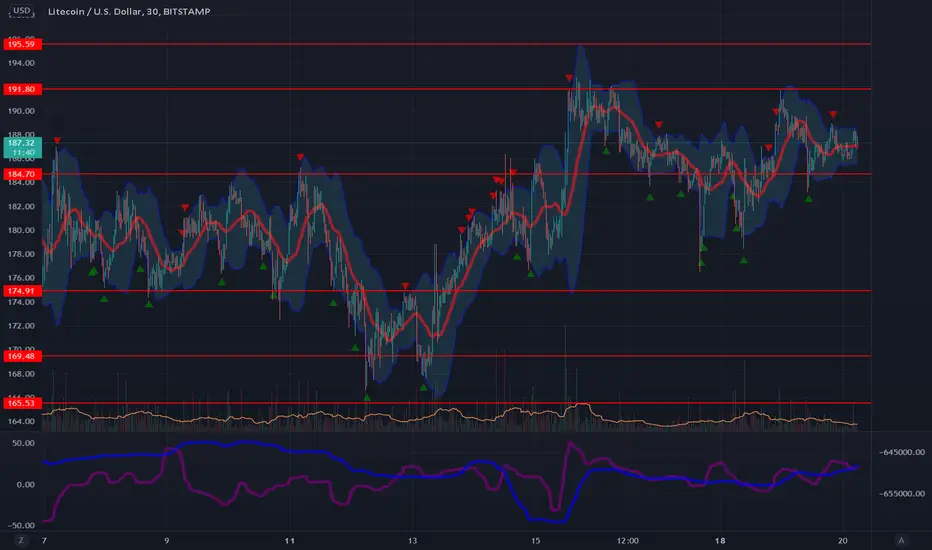
Task: Select the 169.48 red price level label
Action: (x=22, y=356)
